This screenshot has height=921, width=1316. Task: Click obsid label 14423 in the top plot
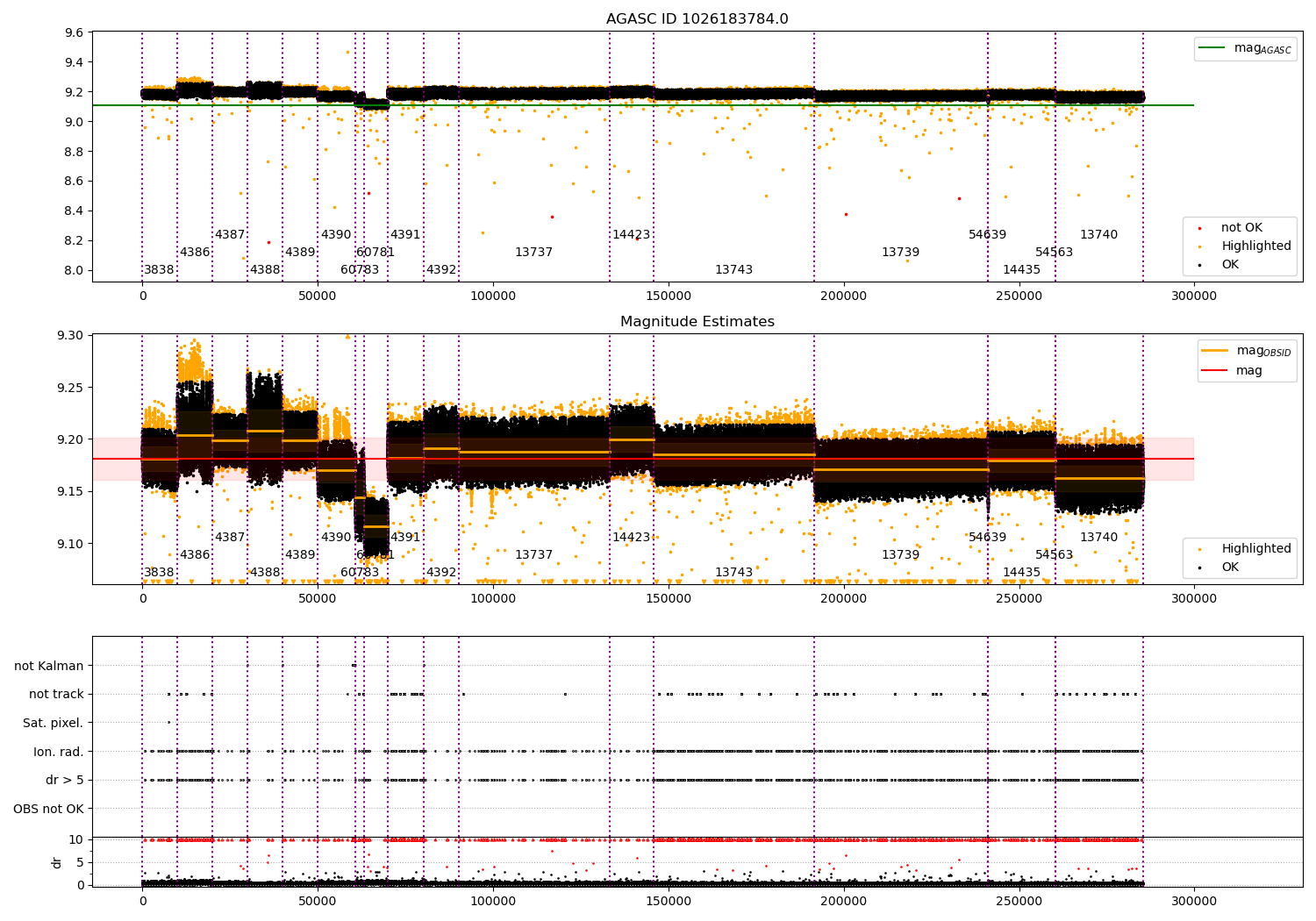click(x=631, y=234)
